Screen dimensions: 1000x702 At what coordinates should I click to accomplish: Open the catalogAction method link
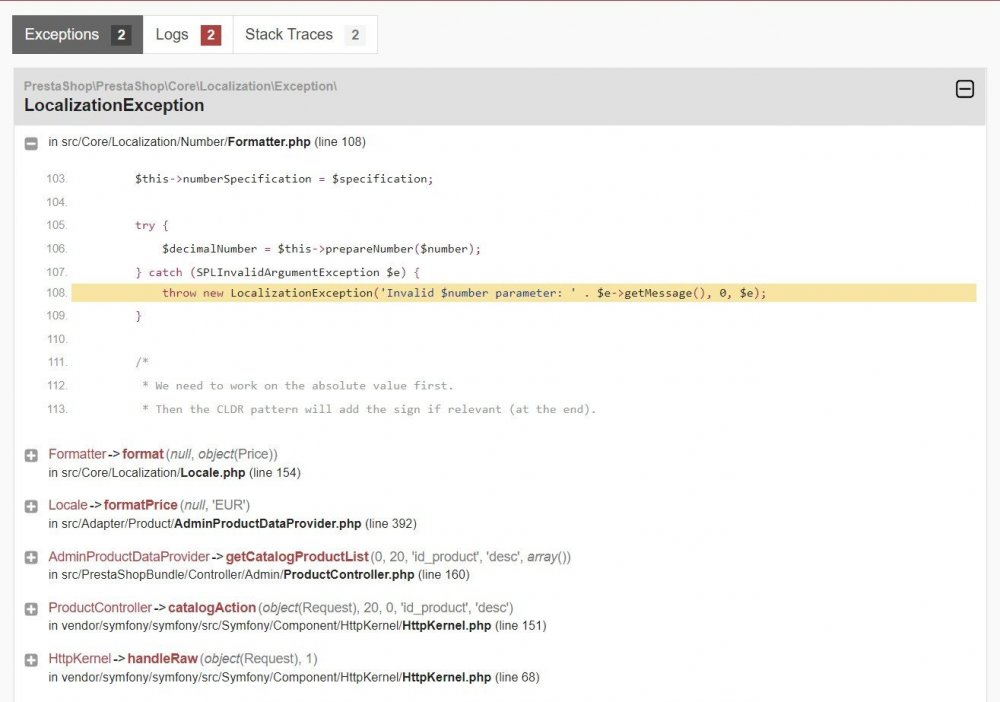(212, 607)
